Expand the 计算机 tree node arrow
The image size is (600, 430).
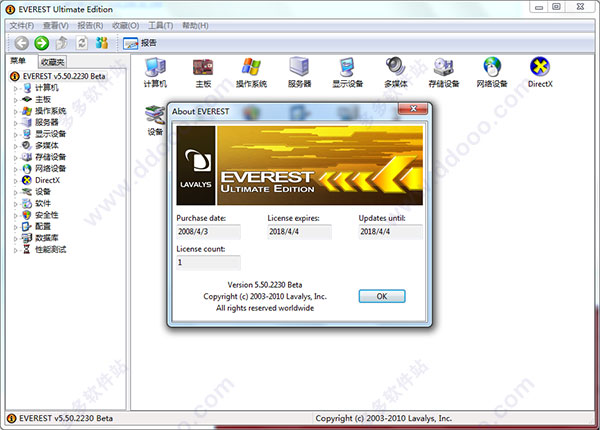click(x=16, y=88)
